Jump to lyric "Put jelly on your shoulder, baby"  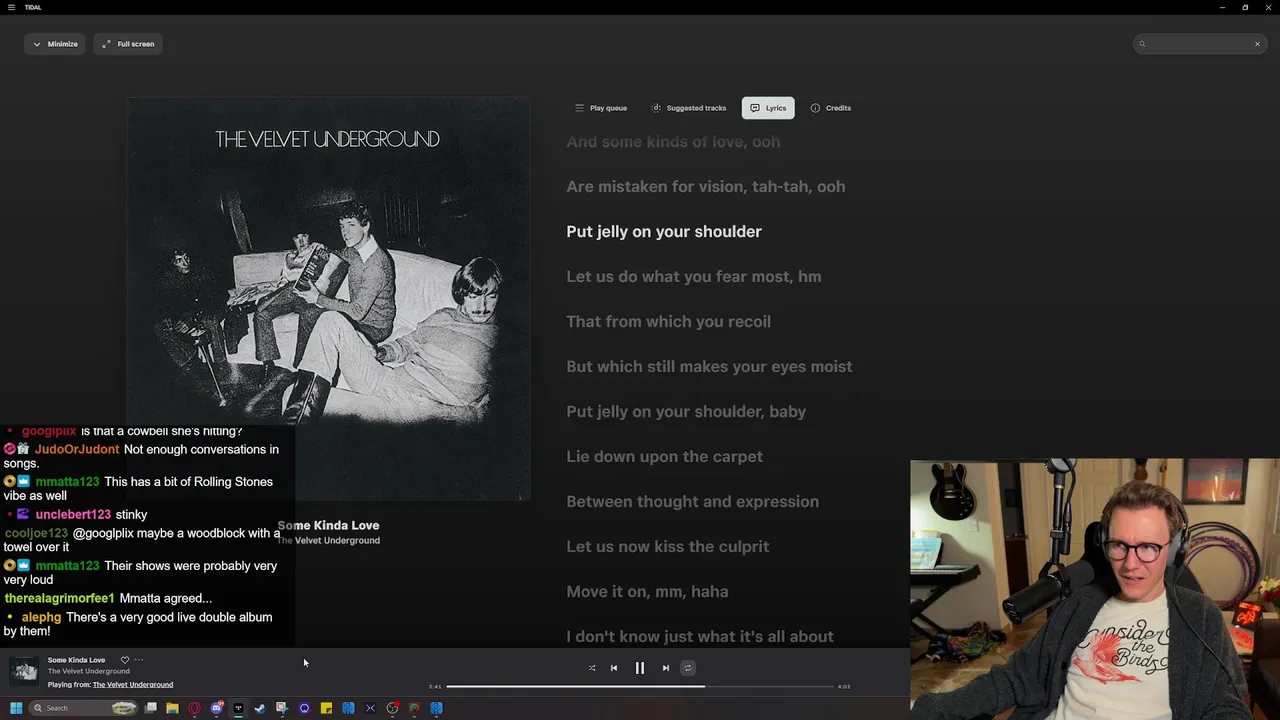[686, 412]
